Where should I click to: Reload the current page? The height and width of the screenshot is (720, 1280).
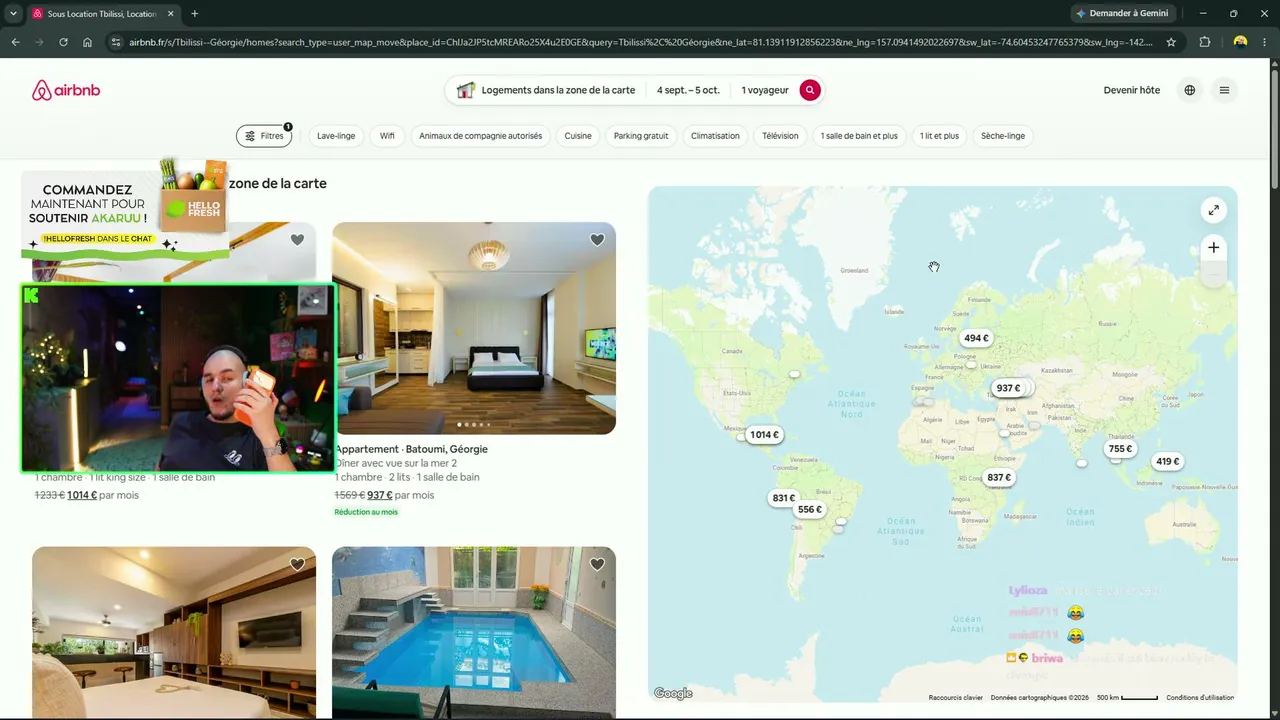tap(63, 42)
